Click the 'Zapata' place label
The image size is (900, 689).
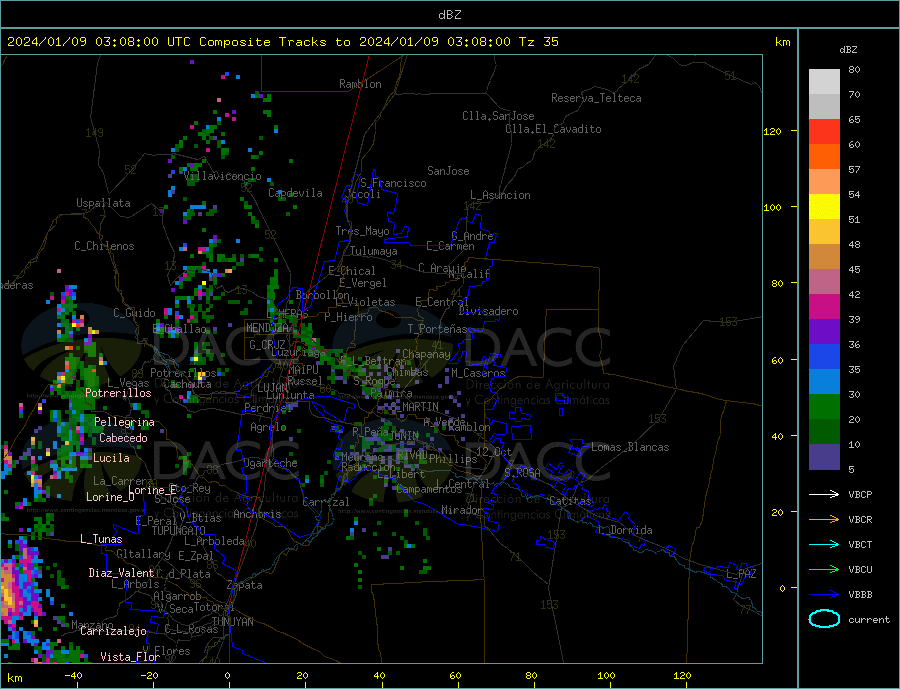pyautogui.click(x=245, y=585)
